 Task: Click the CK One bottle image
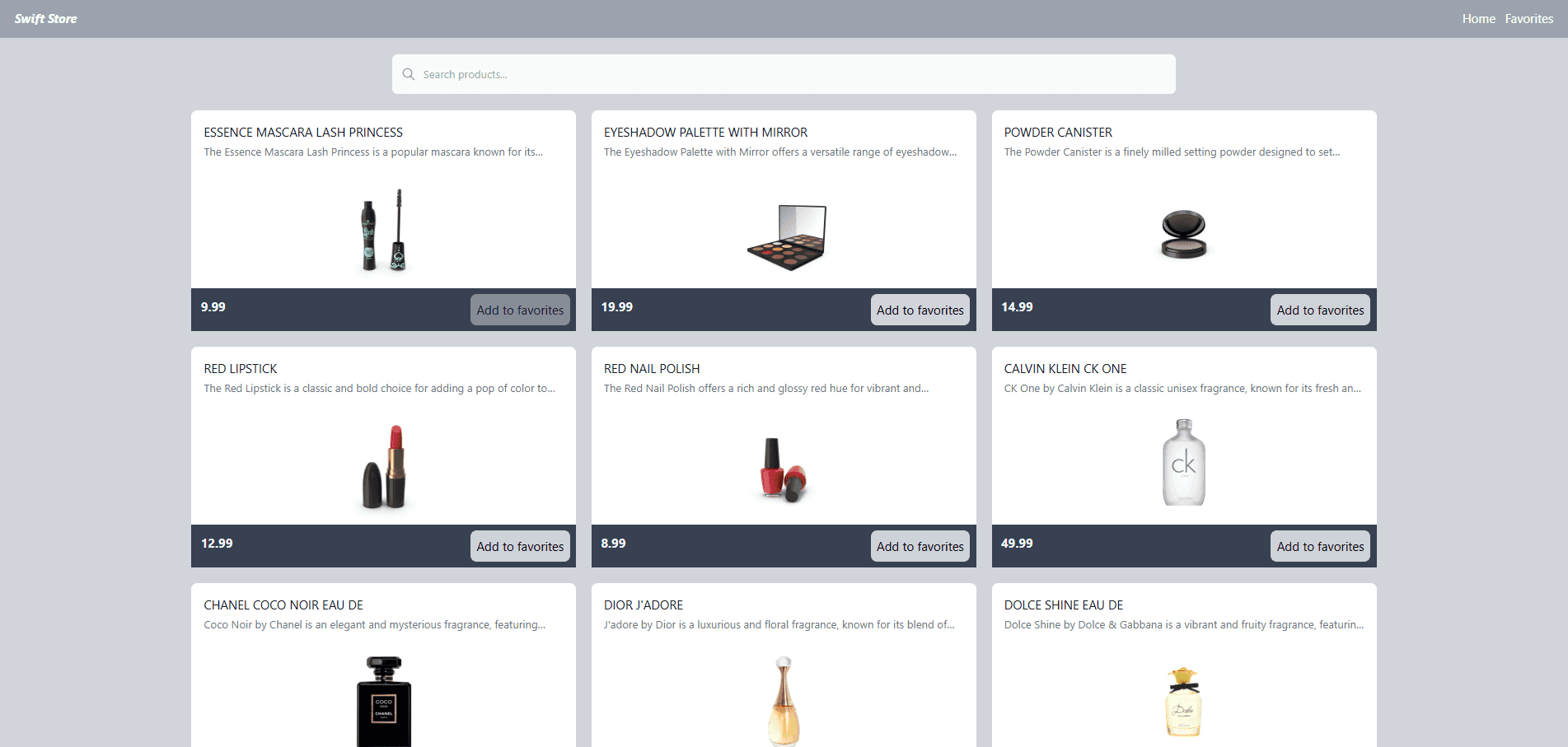(1184, 462)
